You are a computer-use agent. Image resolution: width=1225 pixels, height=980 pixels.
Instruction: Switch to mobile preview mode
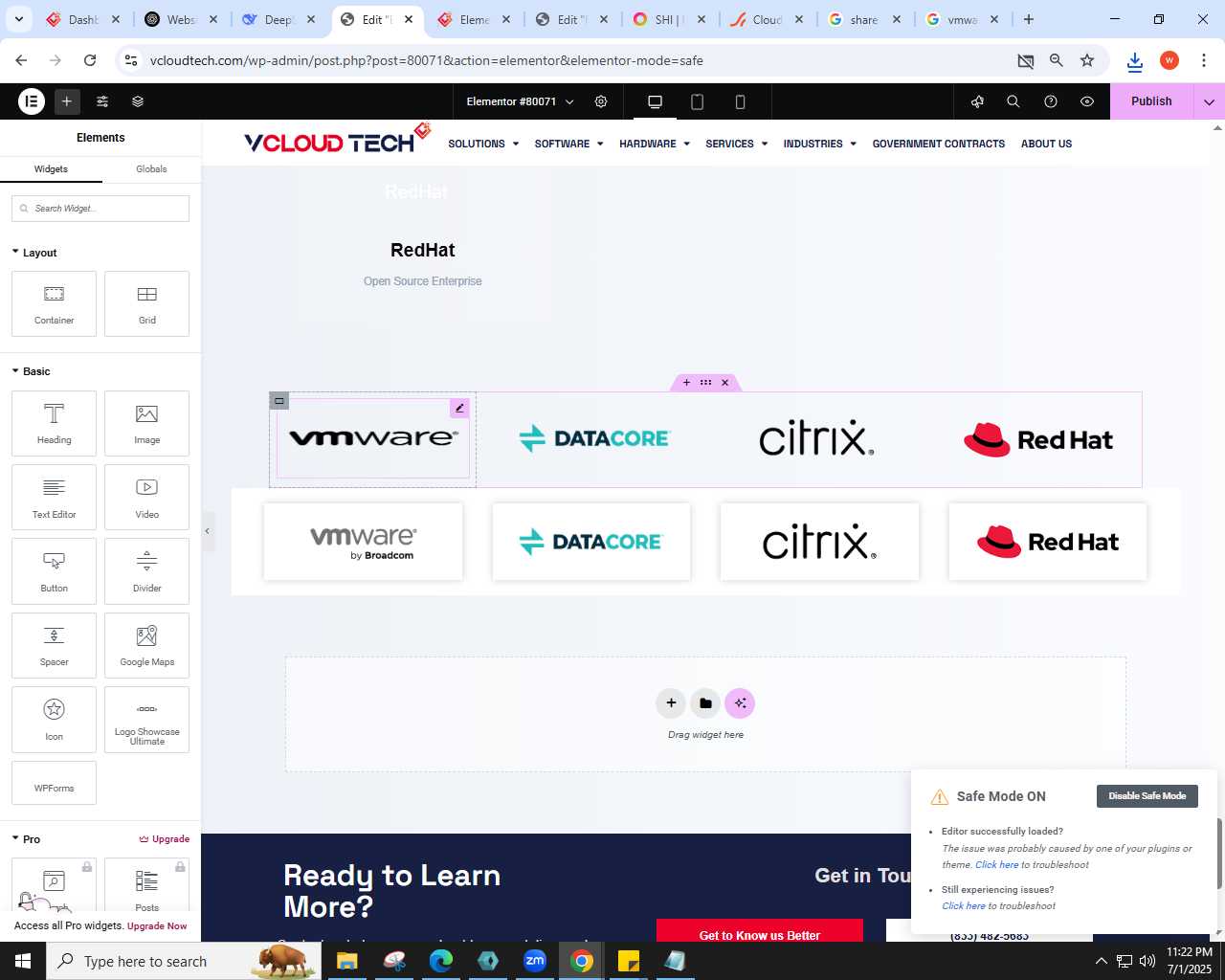740,101
